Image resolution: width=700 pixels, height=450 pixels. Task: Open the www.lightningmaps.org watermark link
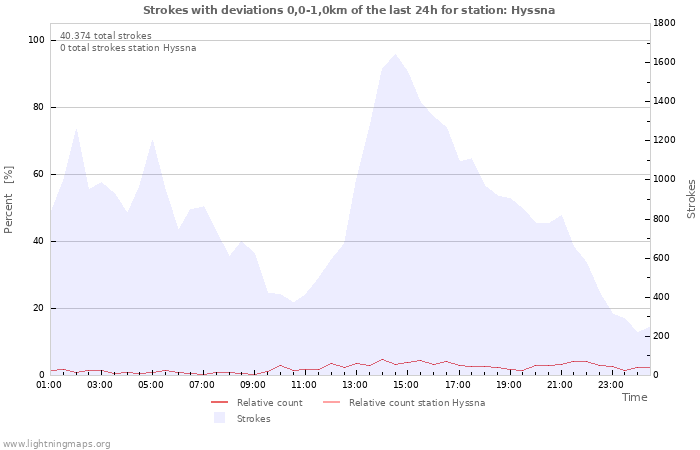click(x=56, y=443)
